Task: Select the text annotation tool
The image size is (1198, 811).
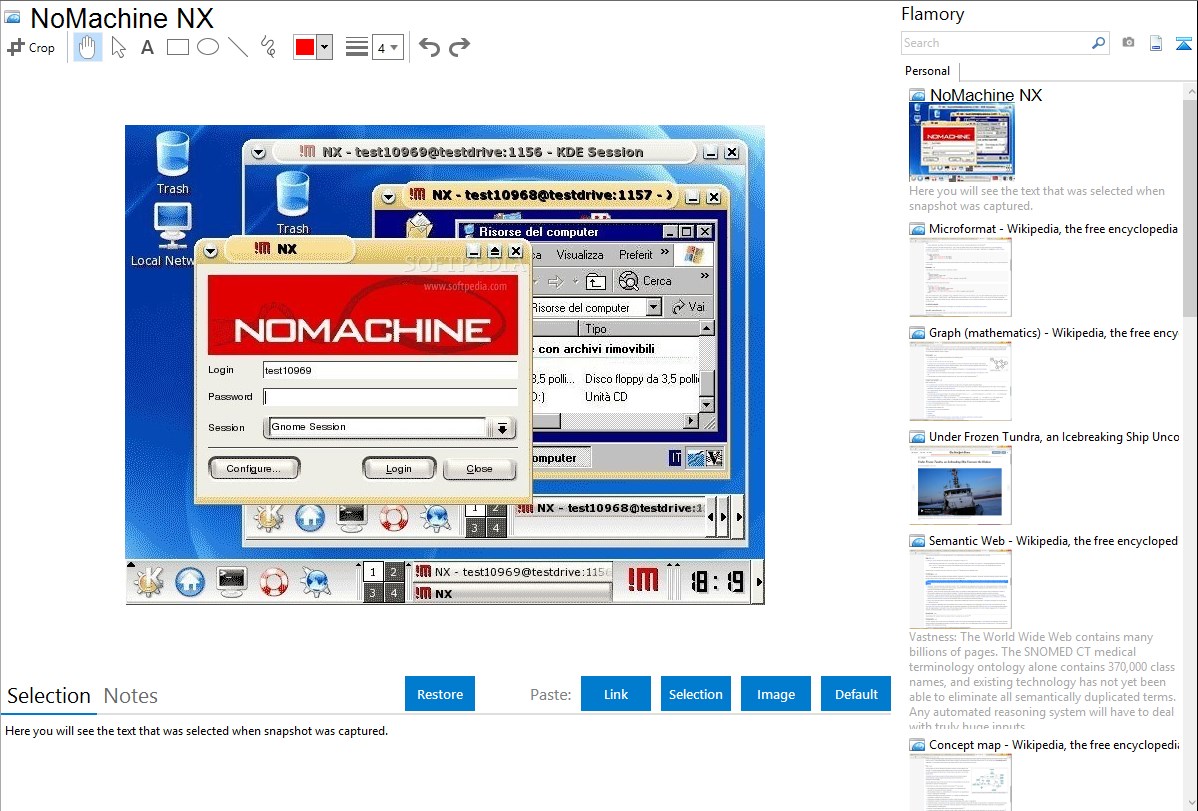Action: point(147,47)
